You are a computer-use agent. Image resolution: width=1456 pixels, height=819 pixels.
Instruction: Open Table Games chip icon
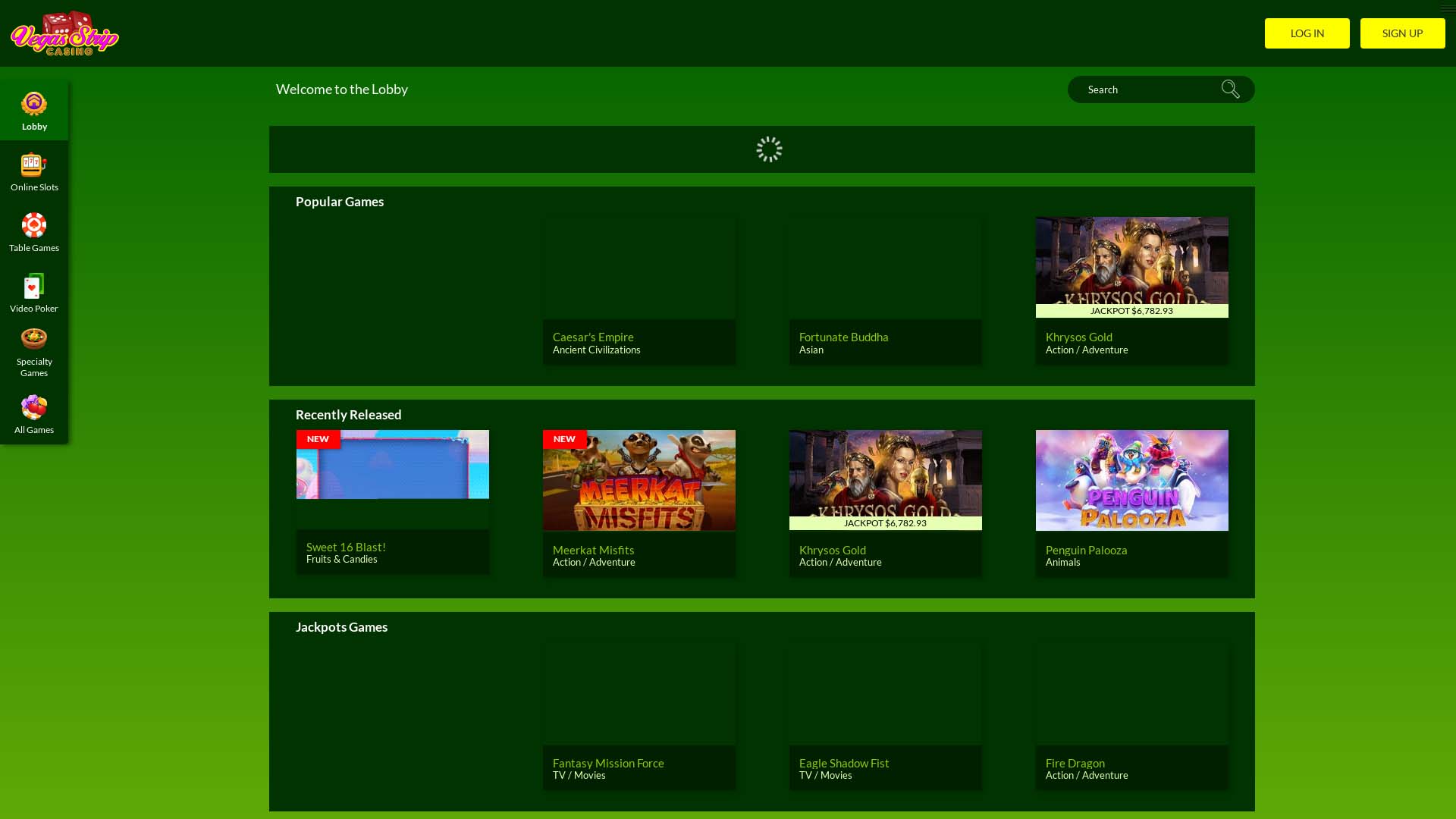tap(34, 225)
